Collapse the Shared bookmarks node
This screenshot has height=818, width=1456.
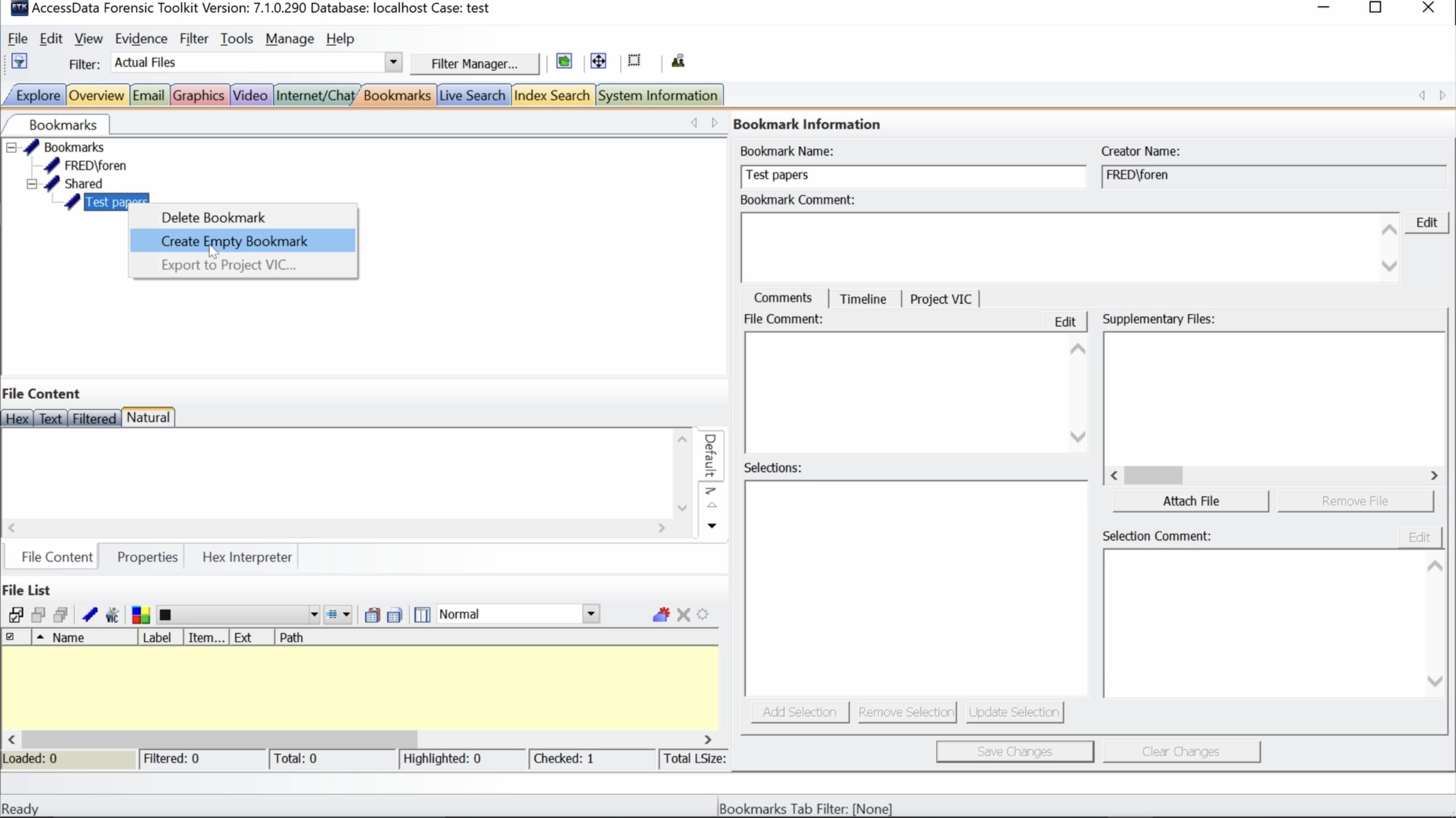click(32, 184)
